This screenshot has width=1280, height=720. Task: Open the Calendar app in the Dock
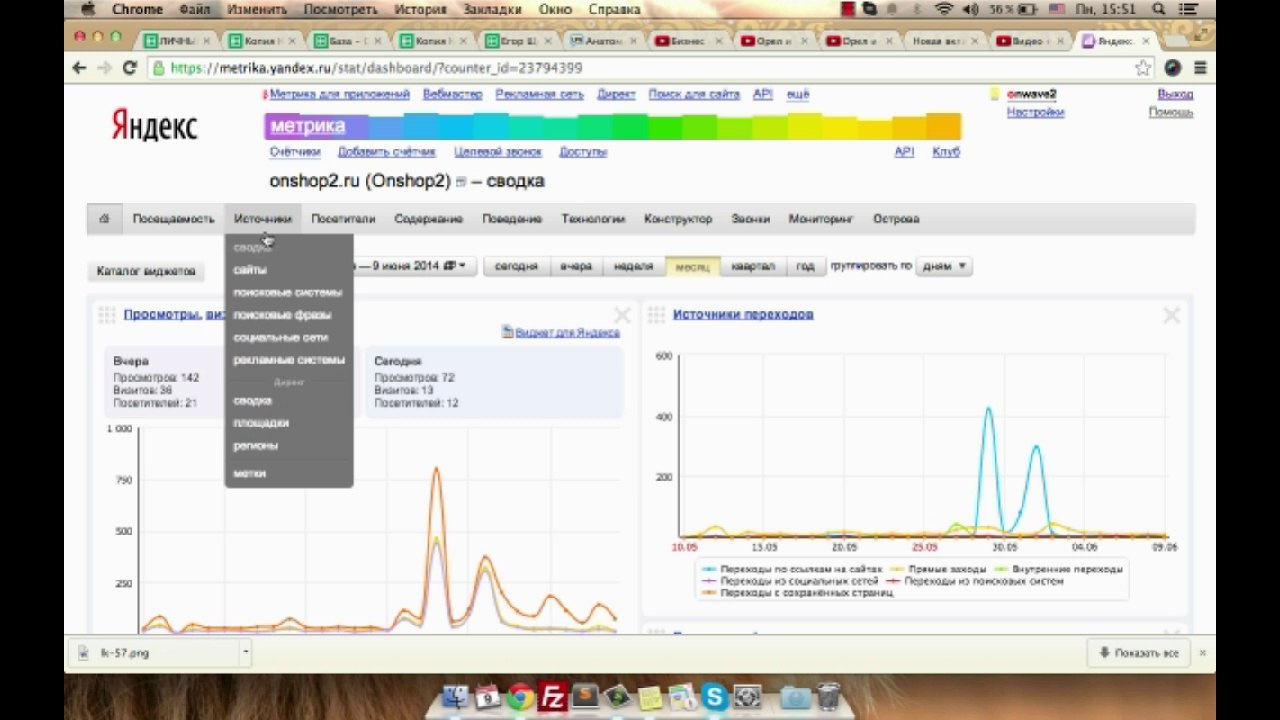coord(487,697)
